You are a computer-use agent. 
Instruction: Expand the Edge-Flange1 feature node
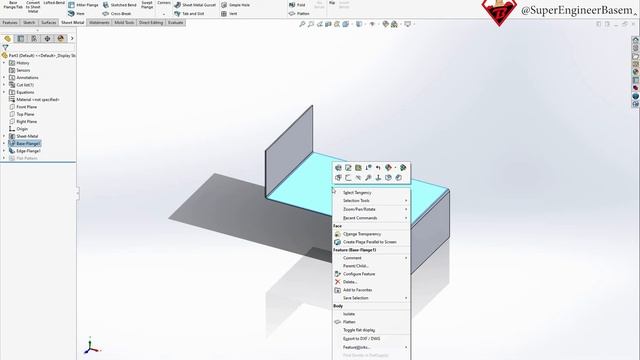[4, 151]
